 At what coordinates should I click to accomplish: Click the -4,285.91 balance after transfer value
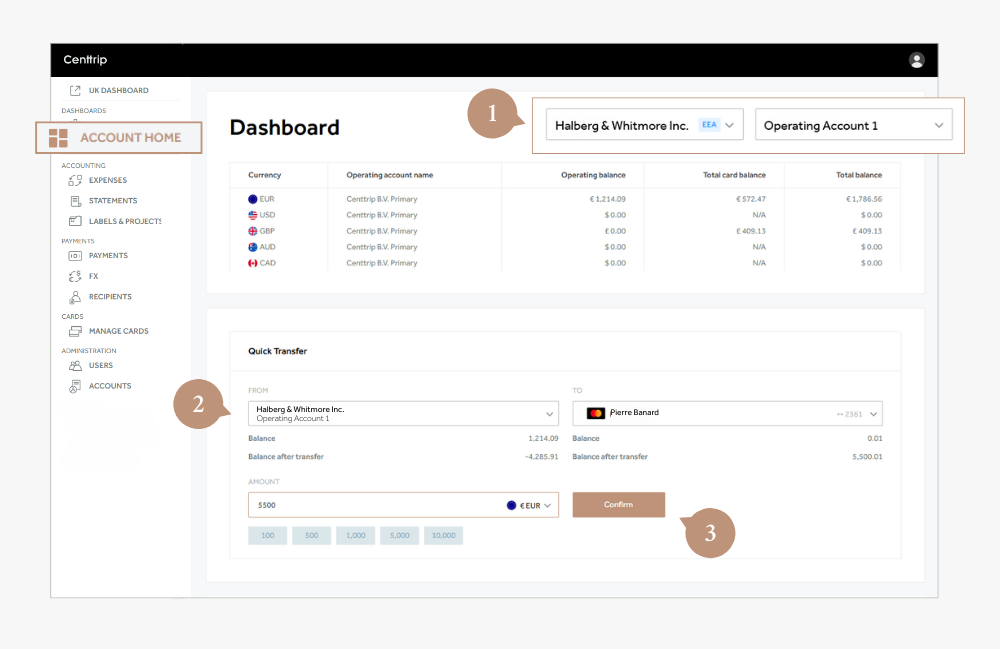pyautogui.click(x=541, y=456)
